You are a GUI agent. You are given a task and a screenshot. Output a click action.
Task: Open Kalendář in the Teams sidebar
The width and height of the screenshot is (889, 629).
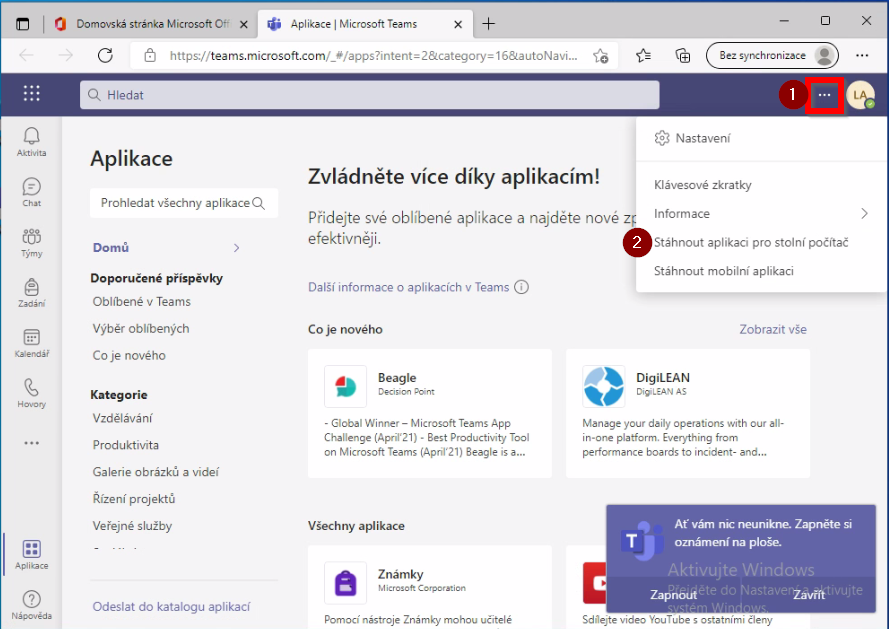(31, 343)
